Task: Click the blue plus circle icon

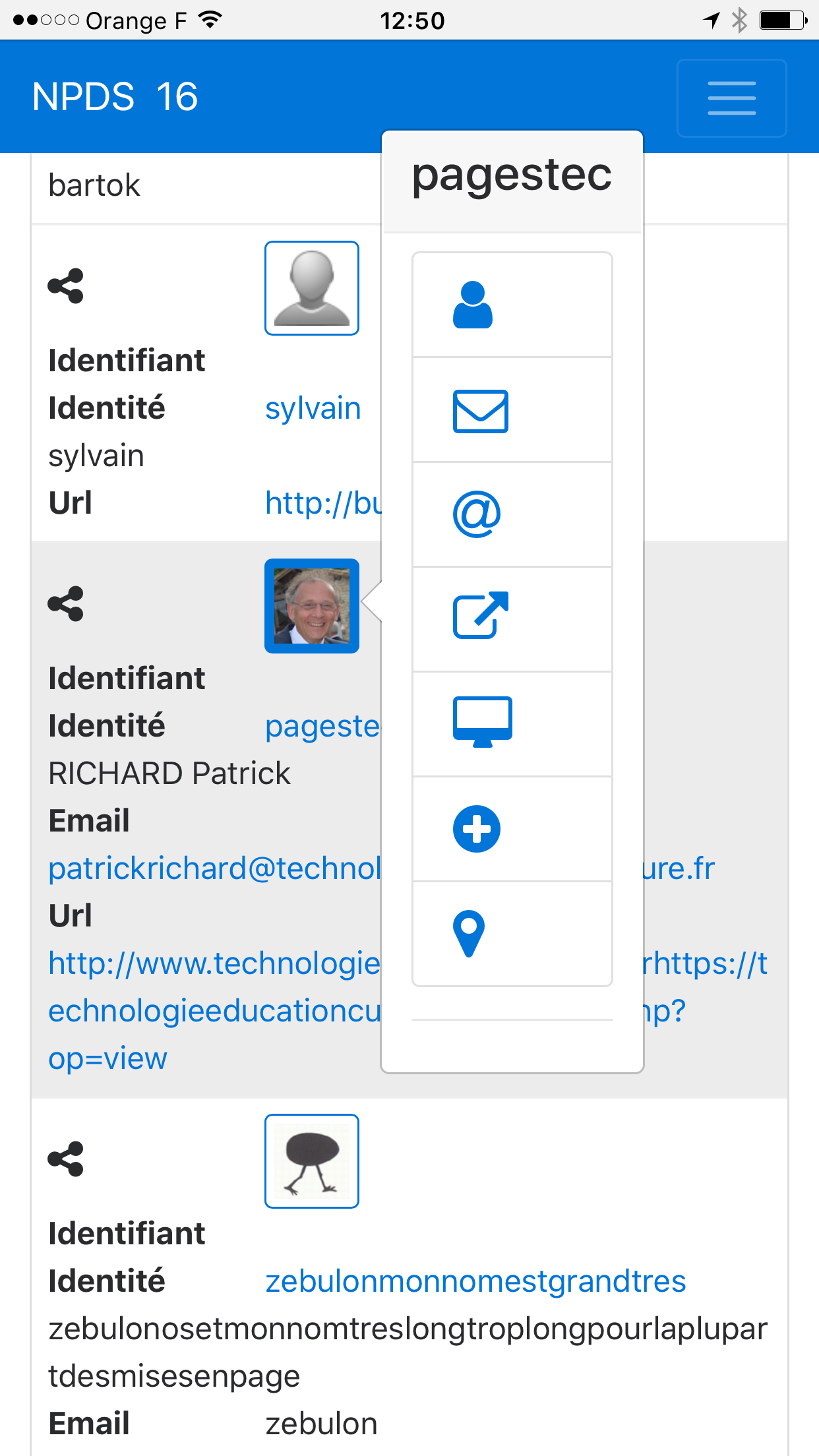Action: [477, 829]
